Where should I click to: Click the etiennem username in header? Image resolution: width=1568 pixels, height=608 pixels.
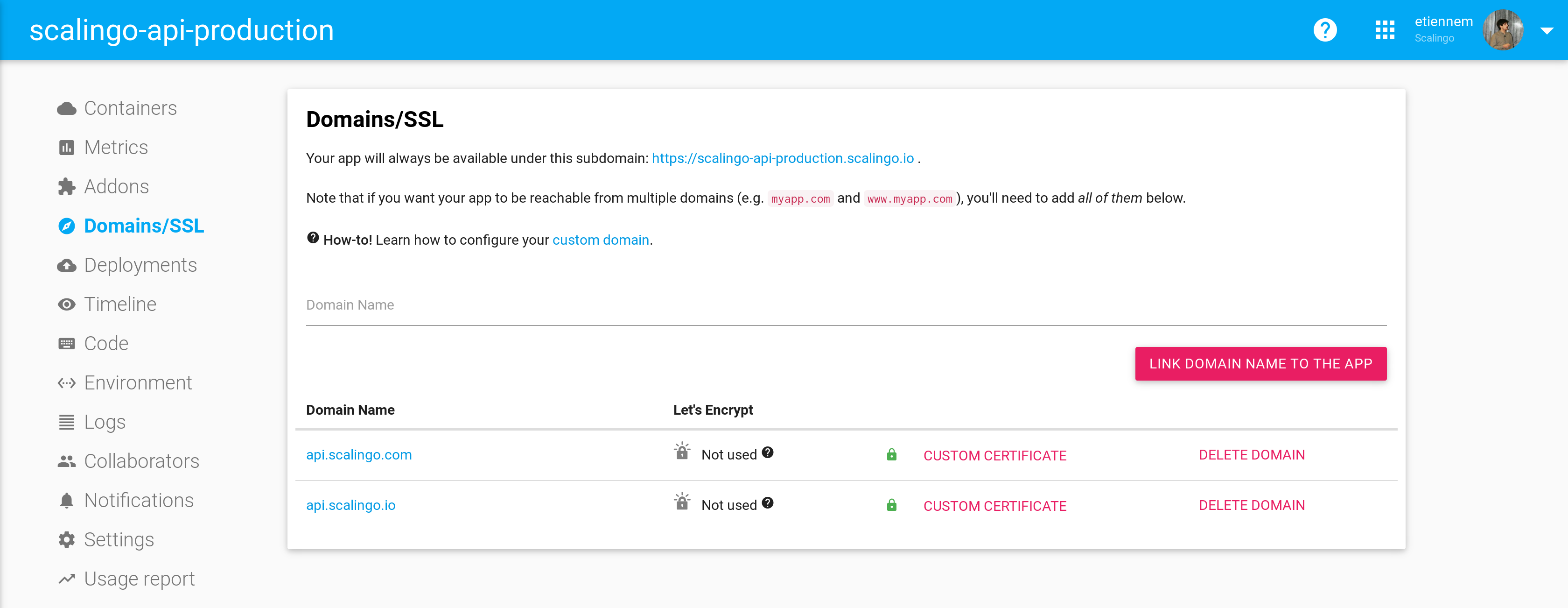(1443, 22)
